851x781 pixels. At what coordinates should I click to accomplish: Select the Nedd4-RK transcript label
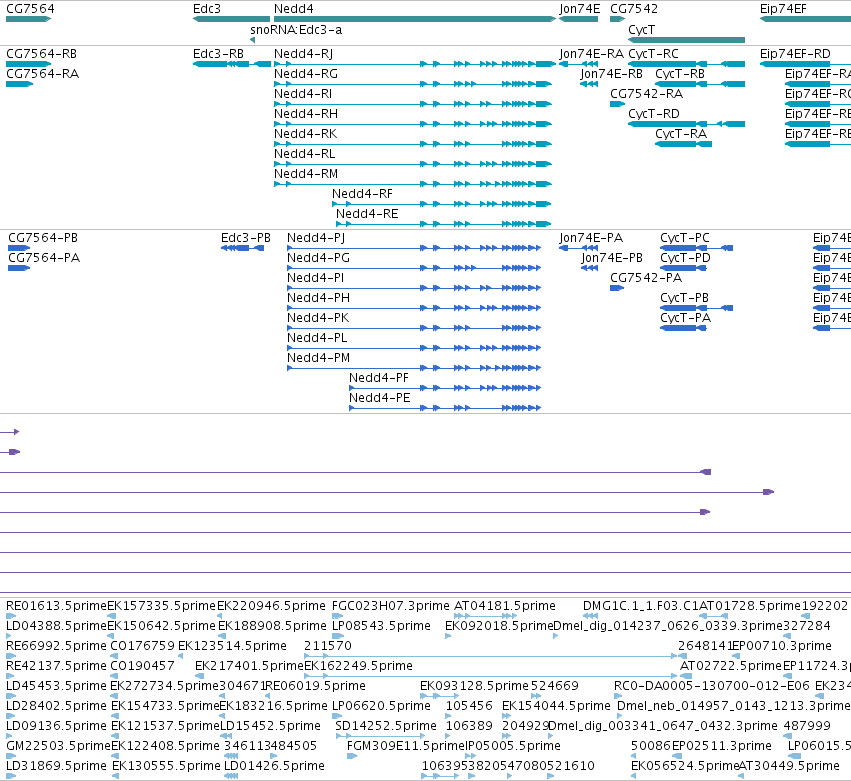[306, 134]
